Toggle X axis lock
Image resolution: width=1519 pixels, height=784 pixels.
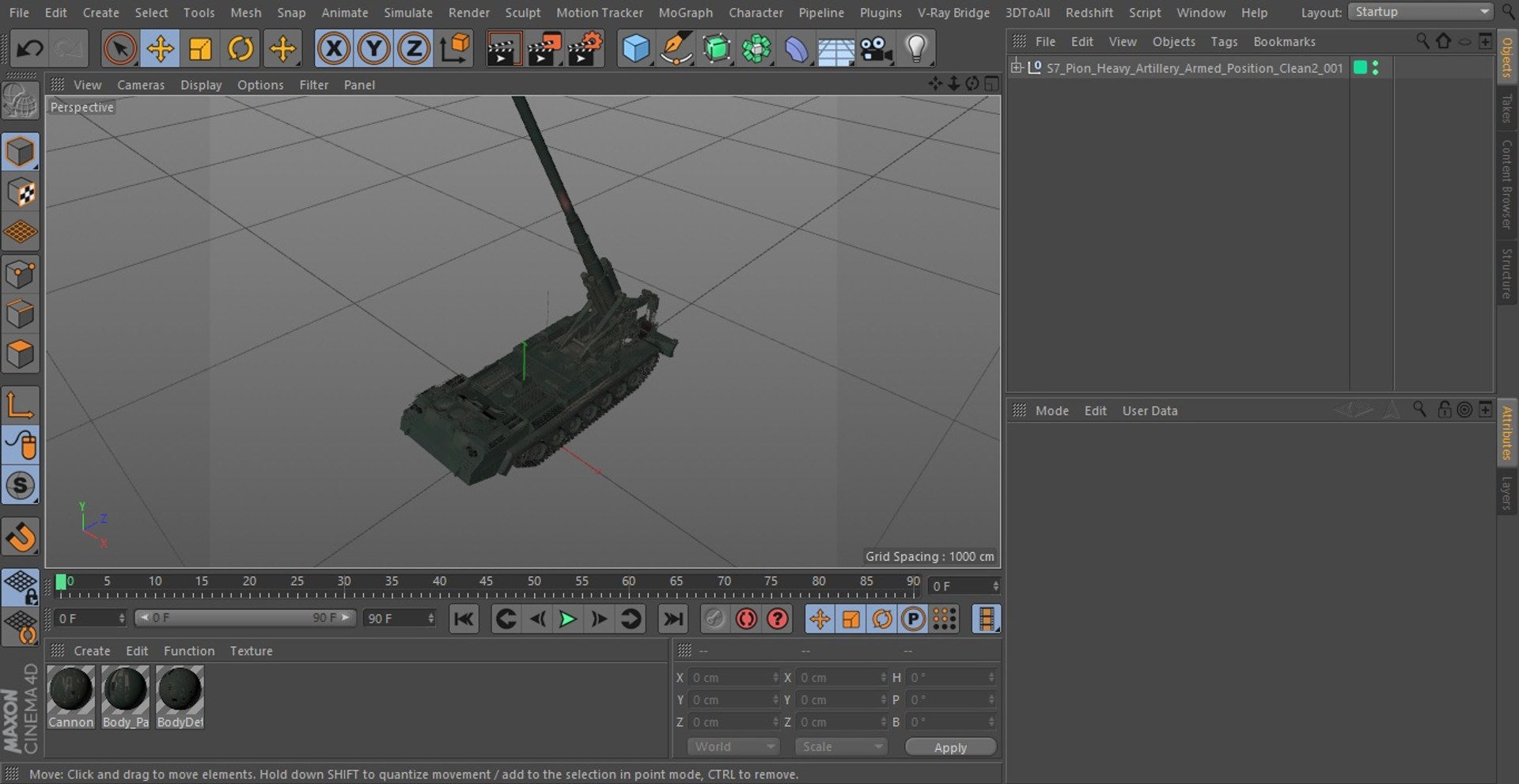point(334,49)
